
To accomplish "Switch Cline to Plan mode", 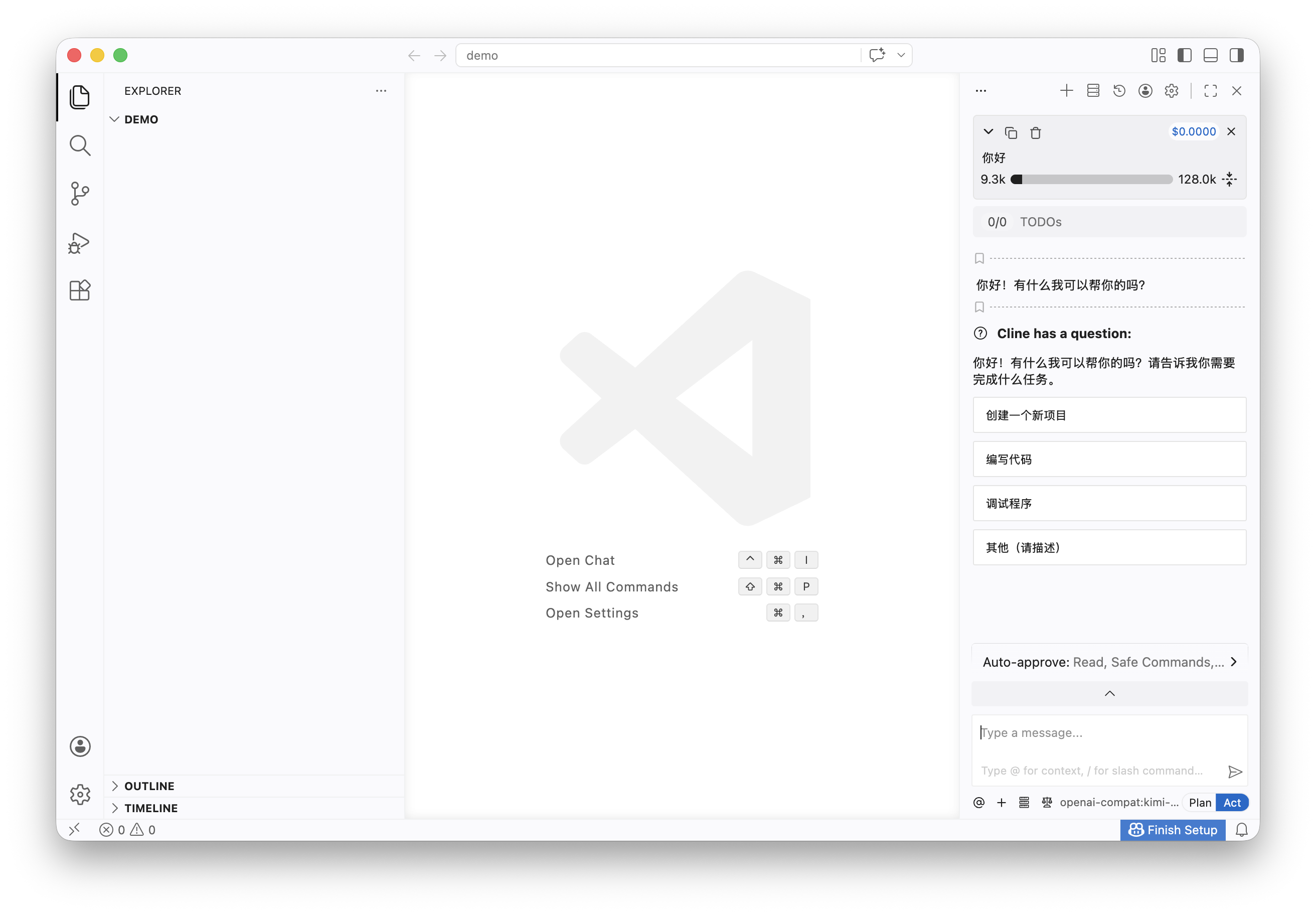I will click(x=1200, y=803).
